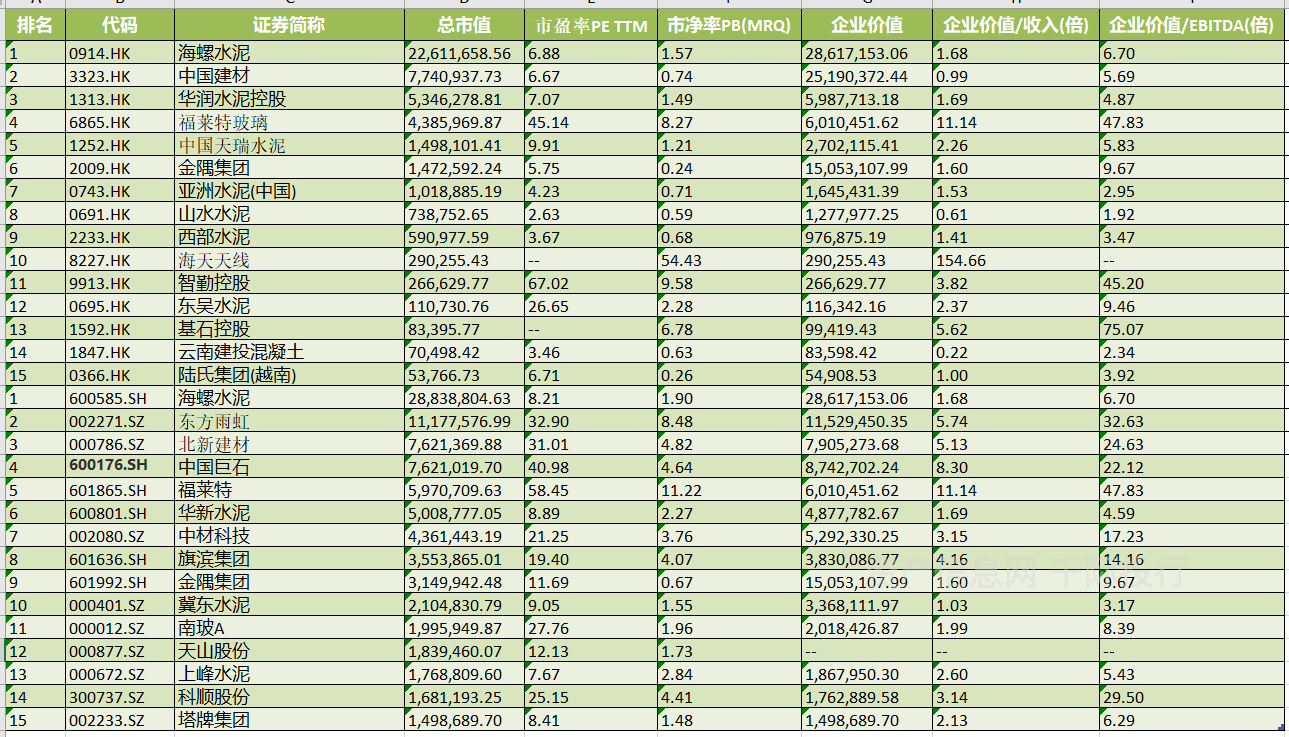Select cell with code 6865.HK
The height and width of the screenshot is (737, 1289).
120,123
